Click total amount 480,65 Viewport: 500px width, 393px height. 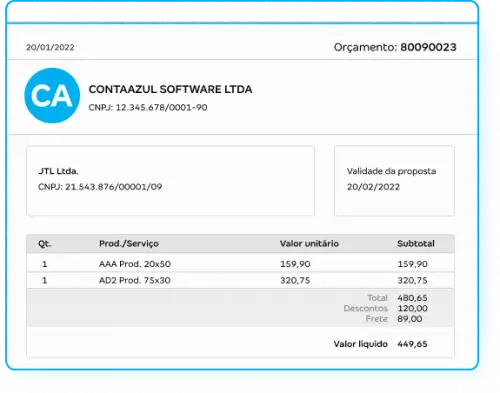tap(412, 298)
